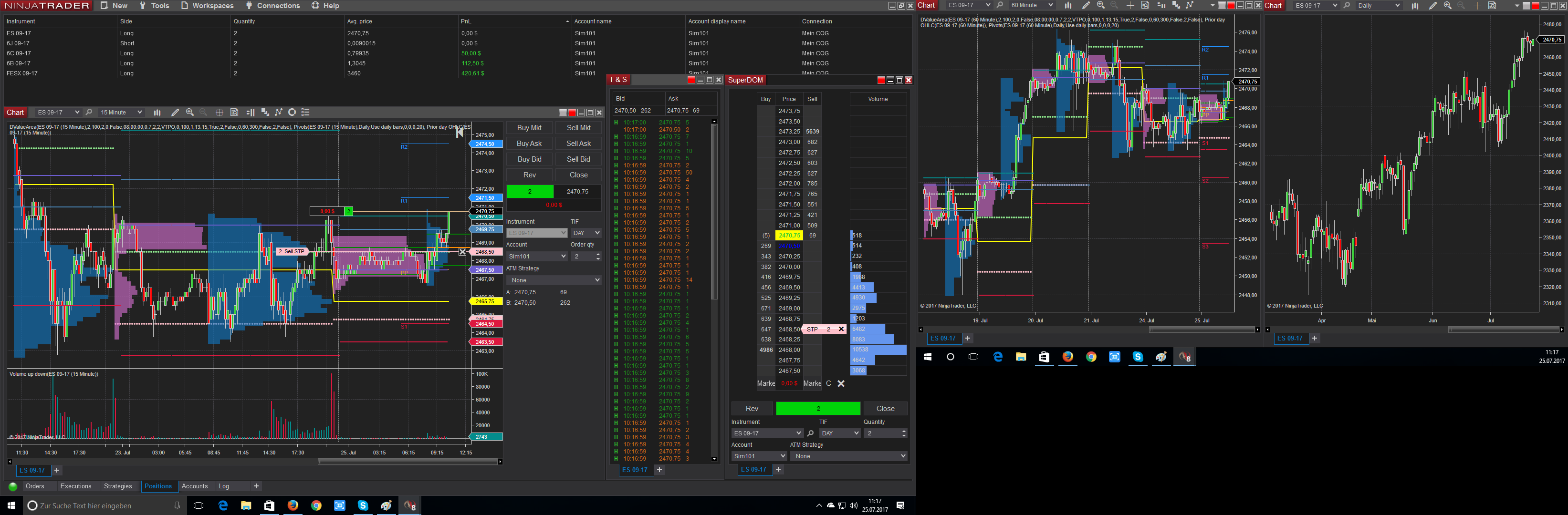The height and width of the screenshot is (515, 1568).
Task: Click T&S window vertical scrollbar
Action: [714, 213]
